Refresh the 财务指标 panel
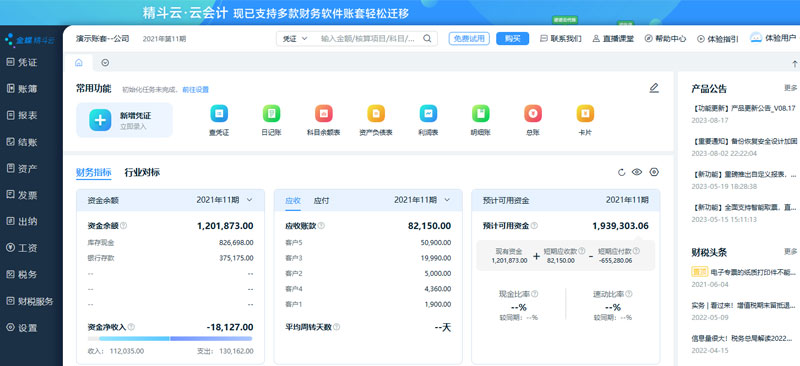Viewport: 800px width, 366px height. pos(621,172)
